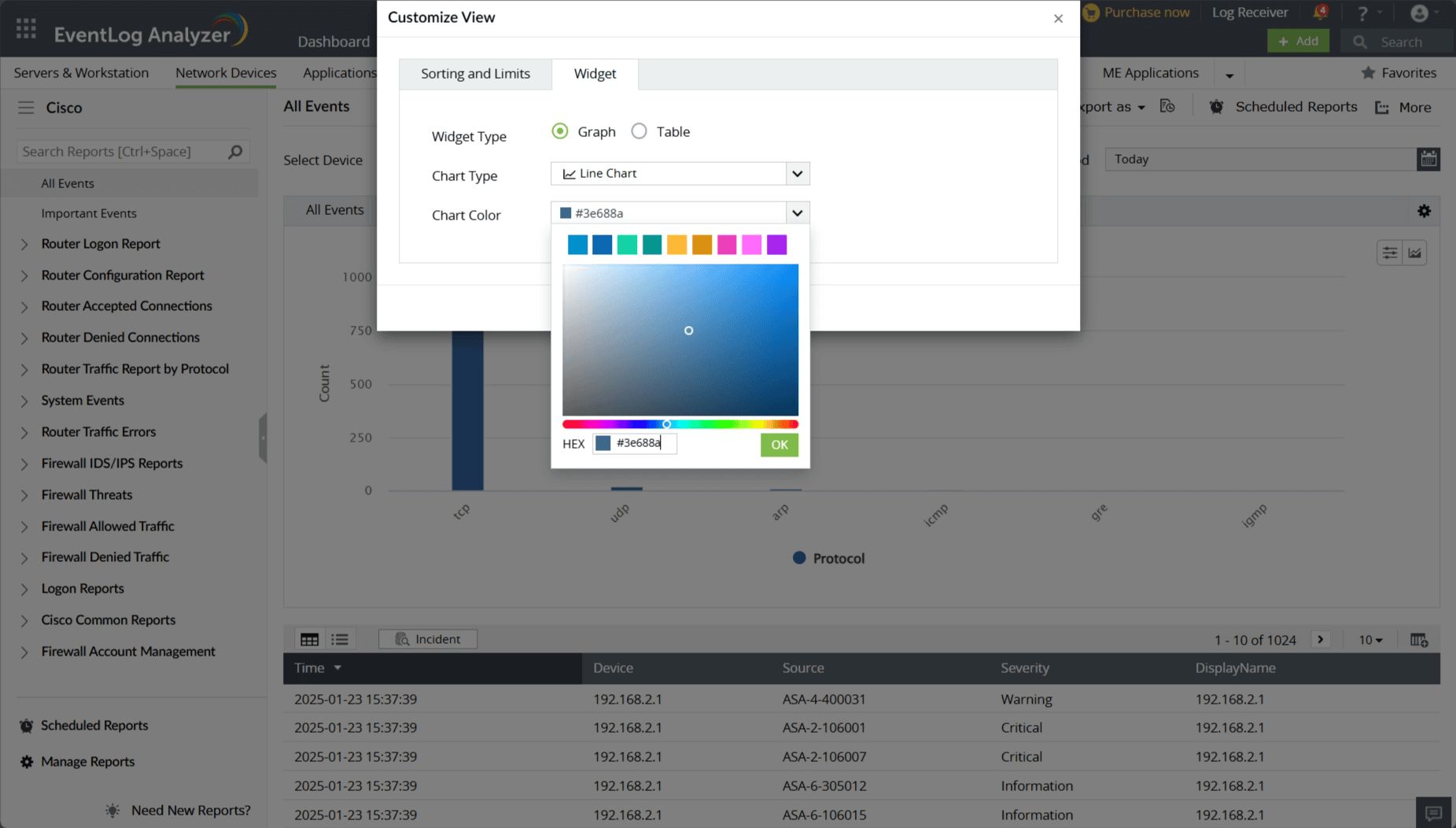The image size is (1456, 828).
Task: Click the Manage Reports gear icon
Action: coord(27,762)
